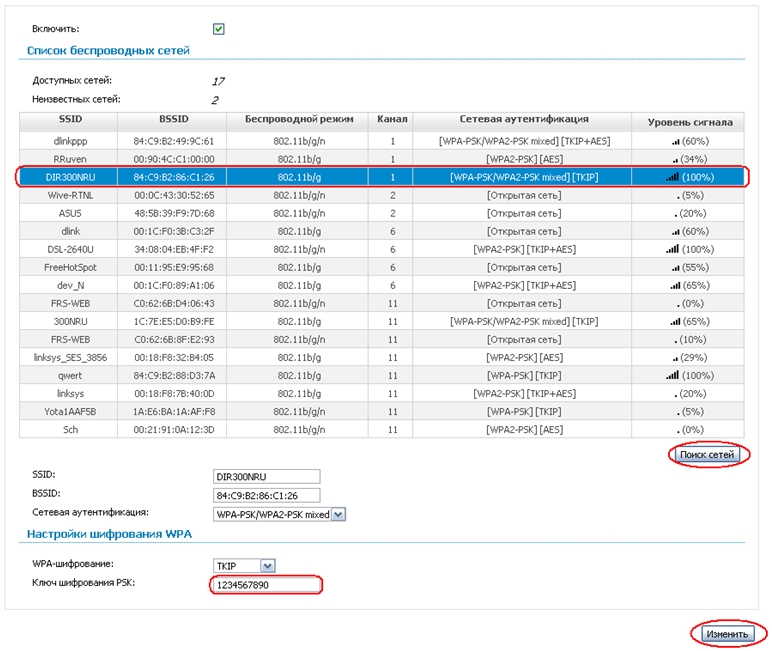
Task: Toggle the Включить checkbox
Action: pyautogui.click(x=219, y=29)
